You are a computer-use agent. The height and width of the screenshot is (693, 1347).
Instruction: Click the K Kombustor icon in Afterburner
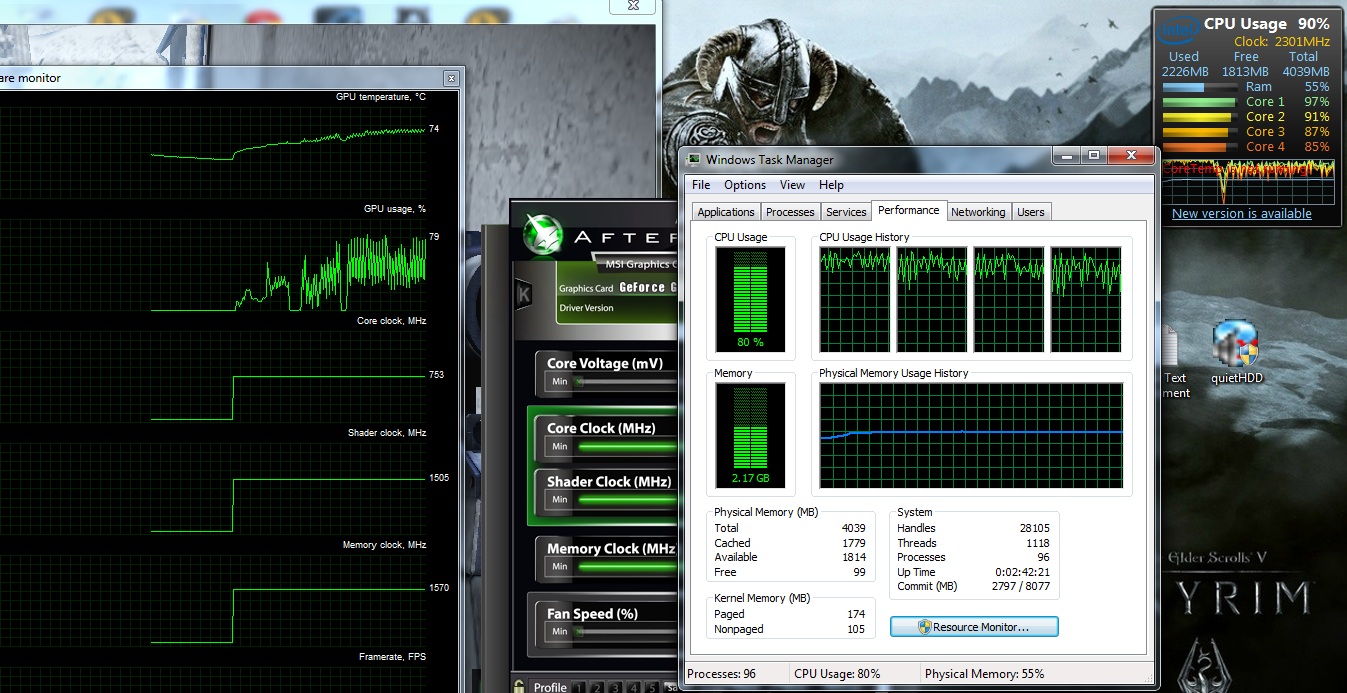(523, 296)
